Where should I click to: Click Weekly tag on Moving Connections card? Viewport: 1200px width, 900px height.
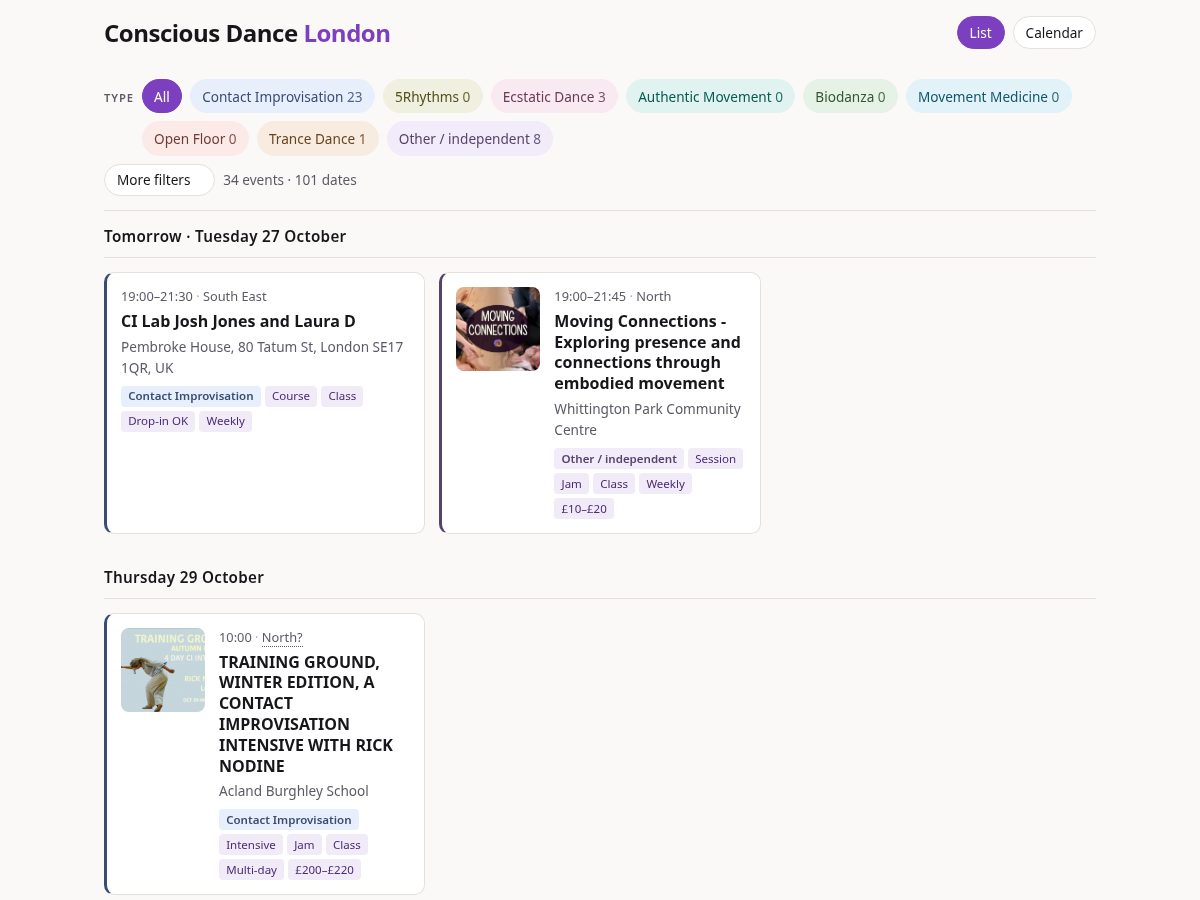[x=665, y=484]
